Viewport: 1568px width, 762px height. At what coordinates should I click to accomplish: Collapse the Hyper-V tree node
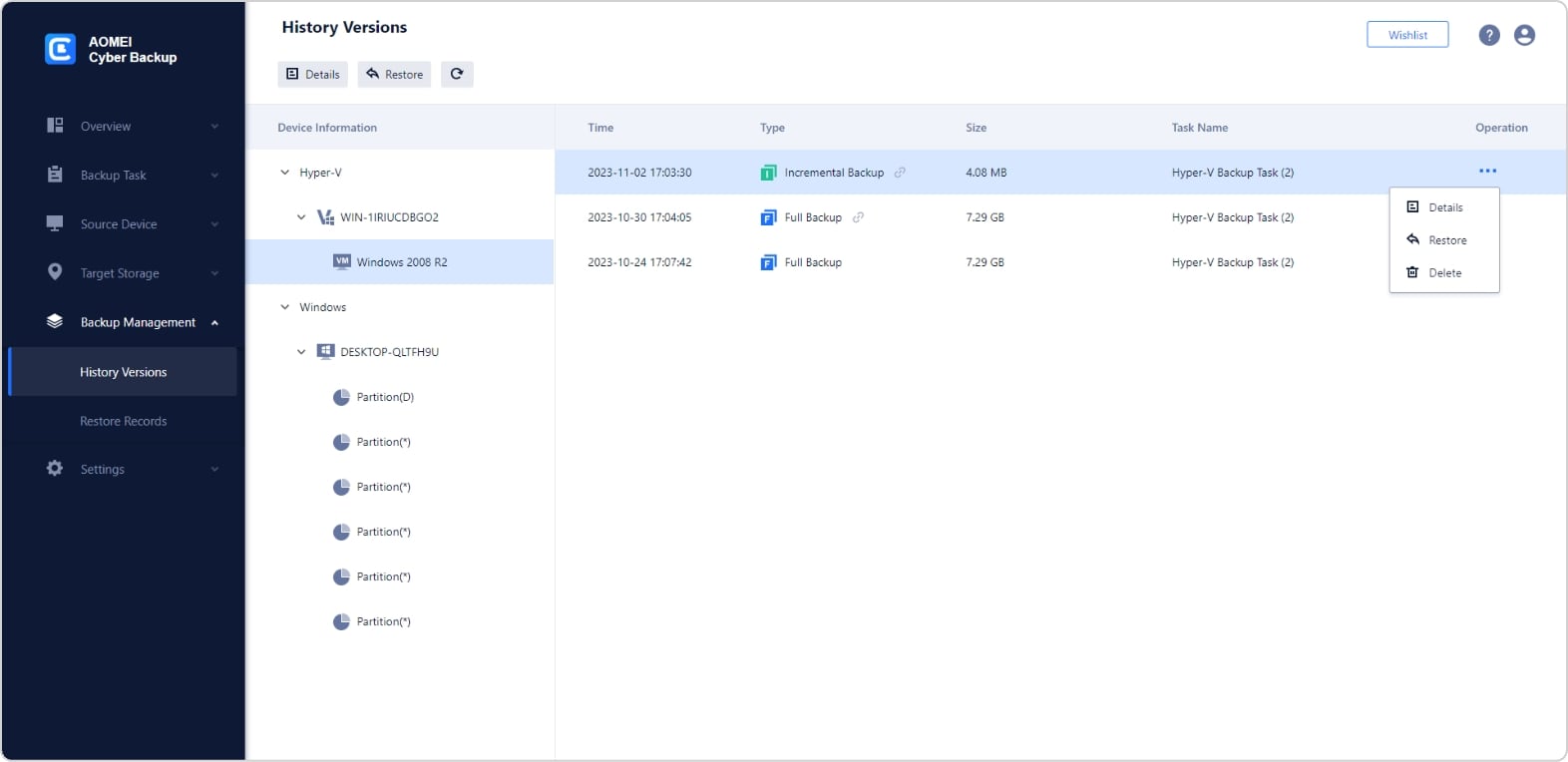285,173
